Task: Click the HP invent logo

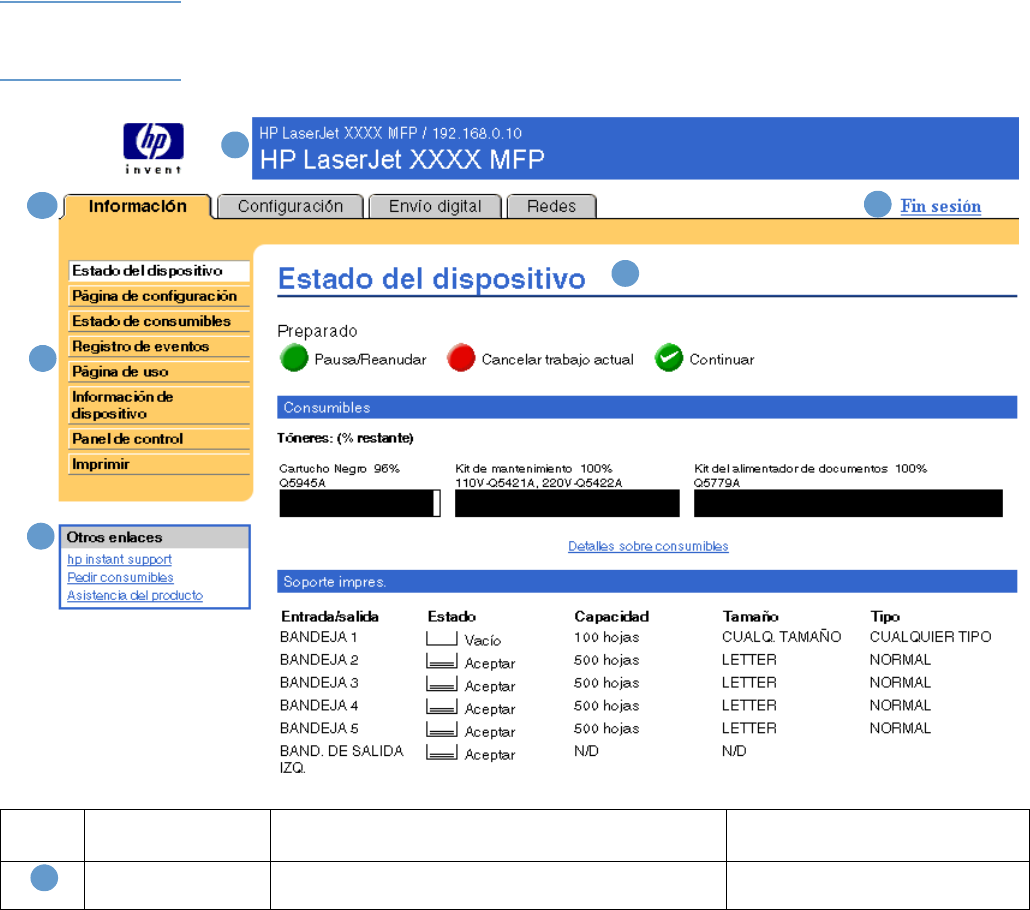Action: coord(153,148)
